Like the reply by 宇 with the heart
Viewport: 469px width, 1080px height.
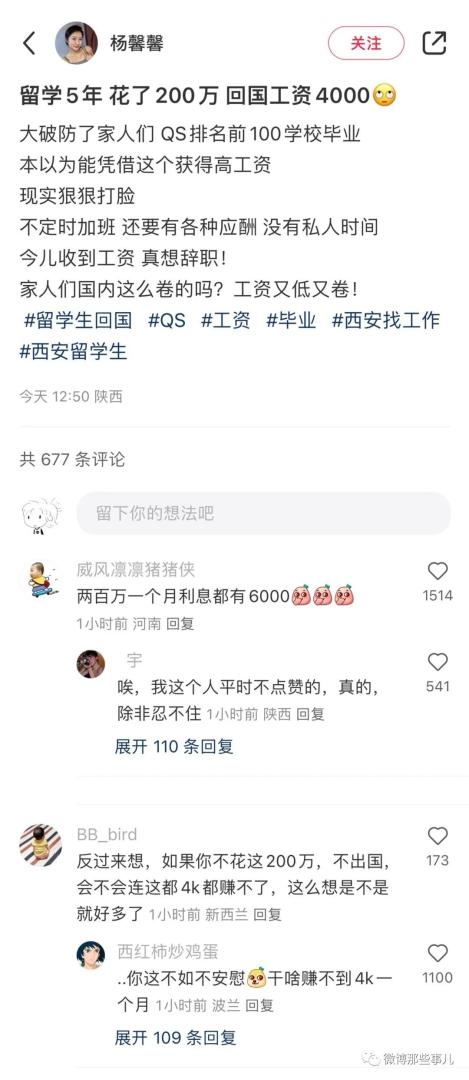(437, 662)
